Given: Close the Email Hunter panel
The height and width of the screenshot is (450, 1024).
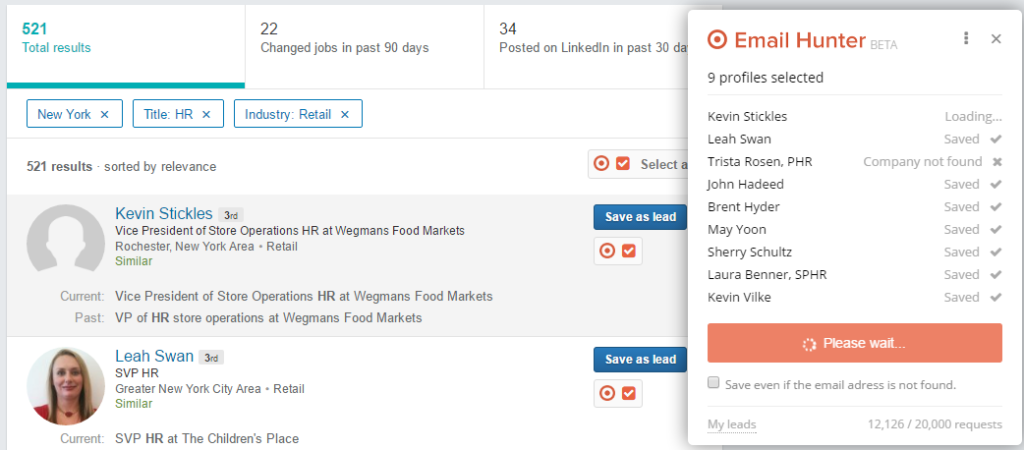Looking at the screenshot, I should click(x=996, y=39).
